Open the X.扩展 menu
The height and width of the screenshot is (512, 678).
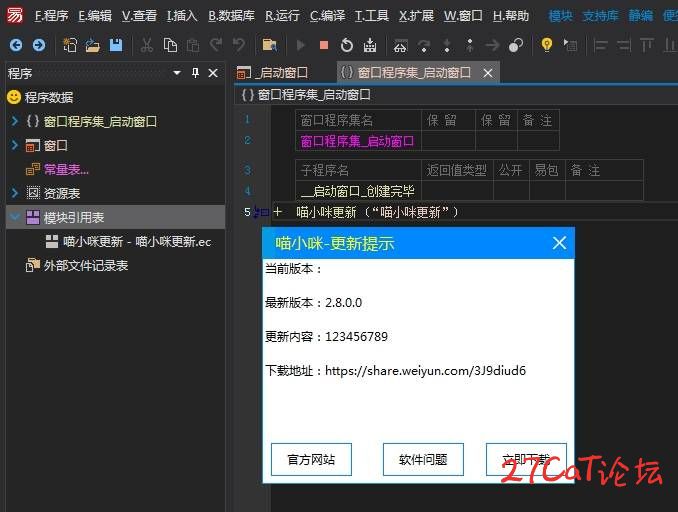tap(416, 16)
